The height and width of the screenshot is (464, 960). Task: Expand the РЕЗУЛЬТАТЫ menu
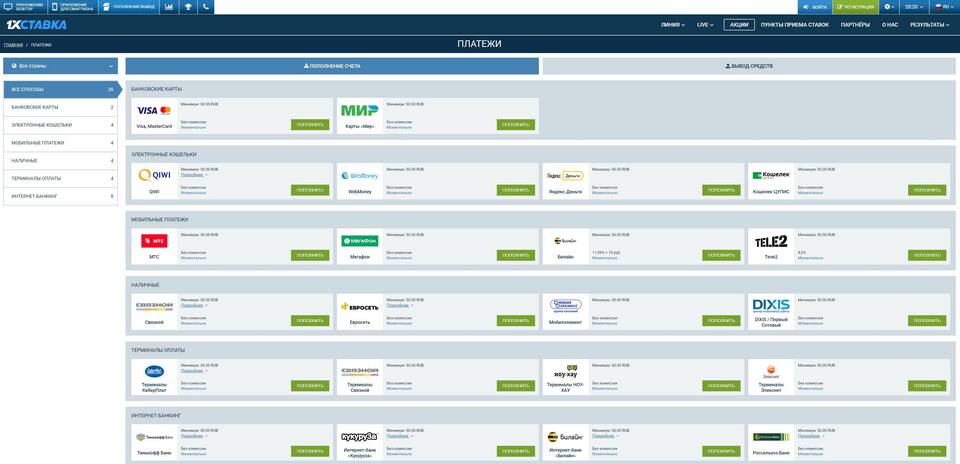(929, 25)
